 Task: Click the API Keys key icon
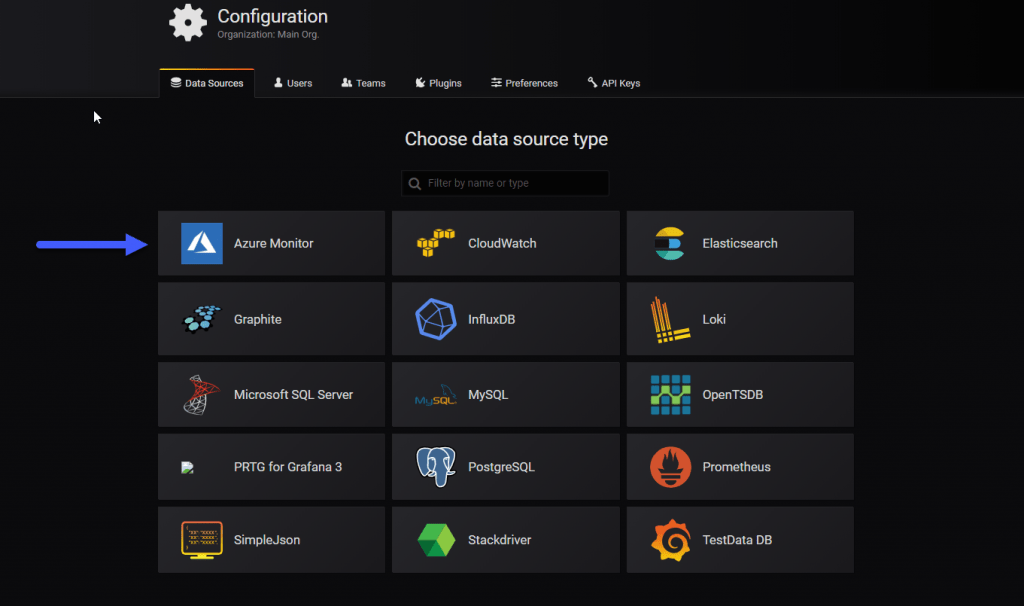point(592,82)
